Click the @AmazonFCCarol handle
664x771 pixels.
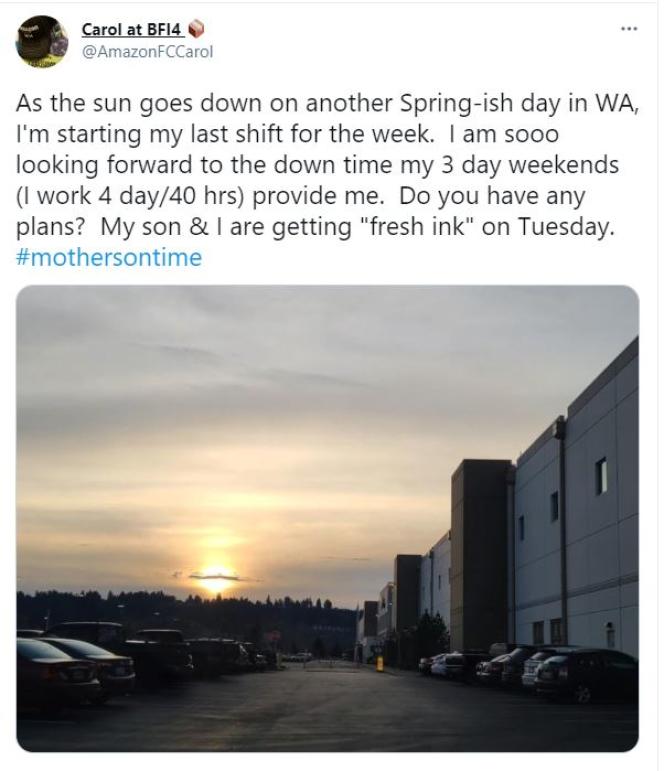pyautogui.click(x=147, y=50)
